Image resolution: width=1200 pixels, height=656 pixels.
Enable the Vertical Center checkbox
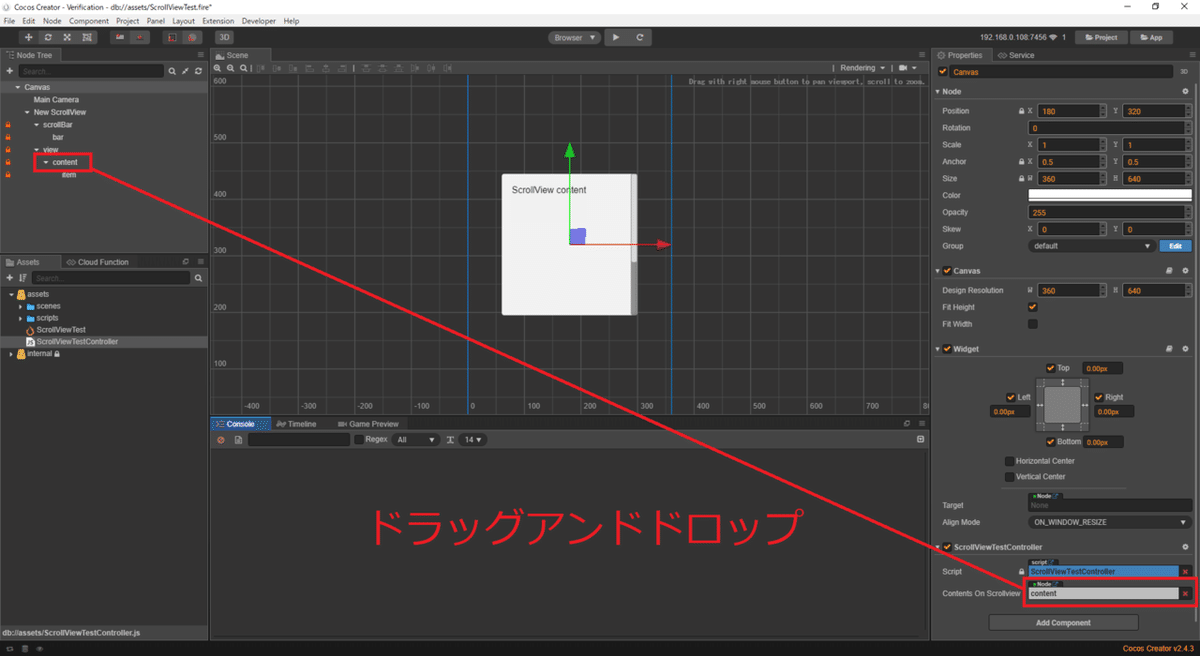1009,477
